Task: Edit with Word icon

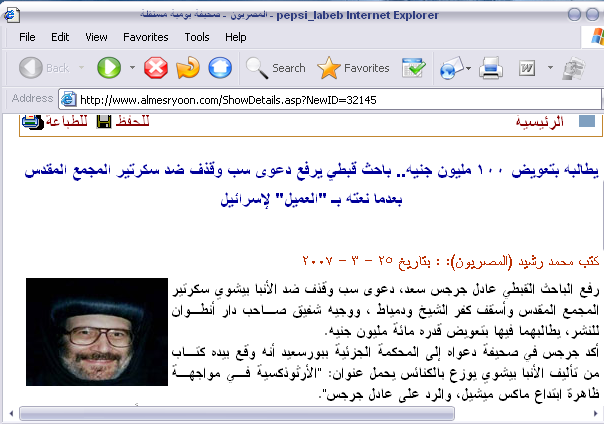Action: click(x=527, y=69)
